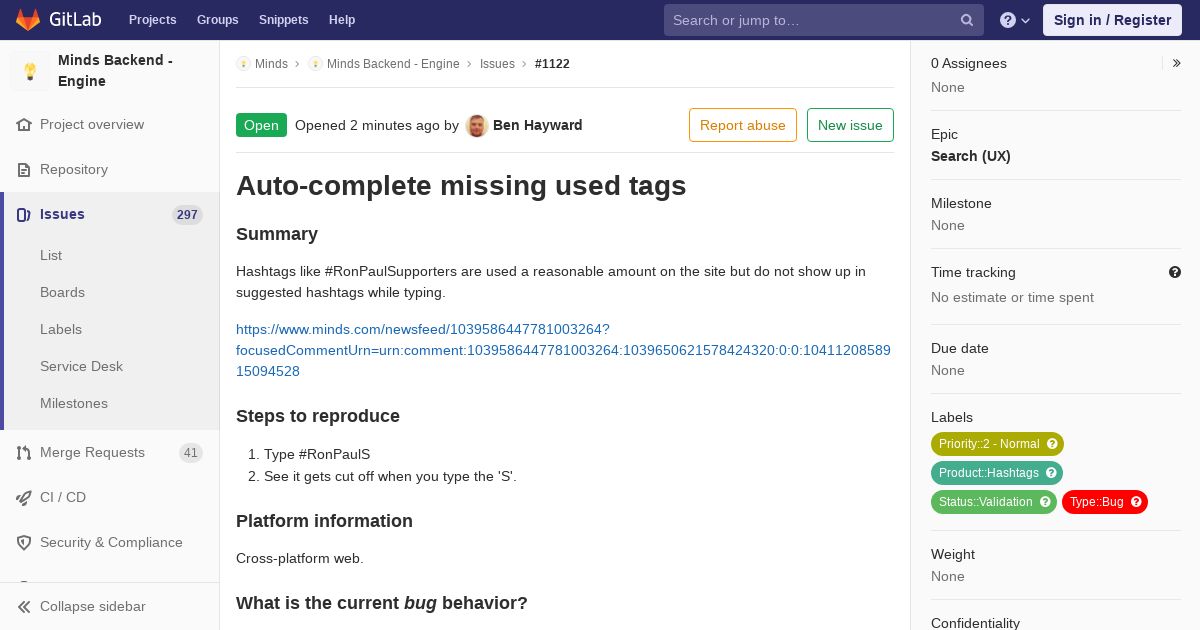Open Security & Compliance shield icon
The image size is (1200, 630).
coord(24,543)
